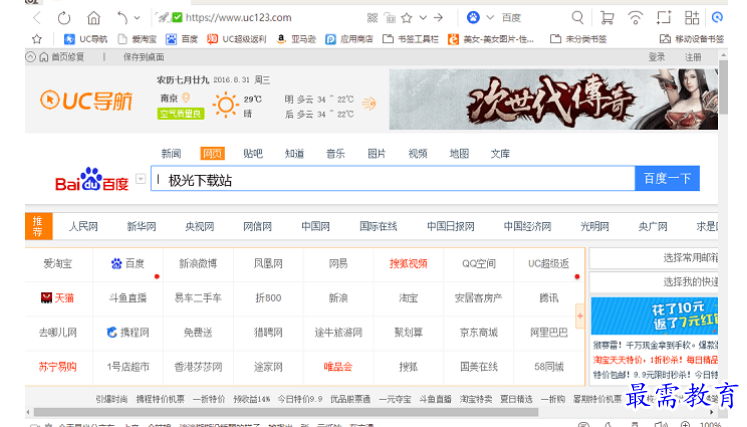This screenshot has width=747, height=427.
Task: Open the extensions grid icon in toolbar
Action: click(692, 18)
